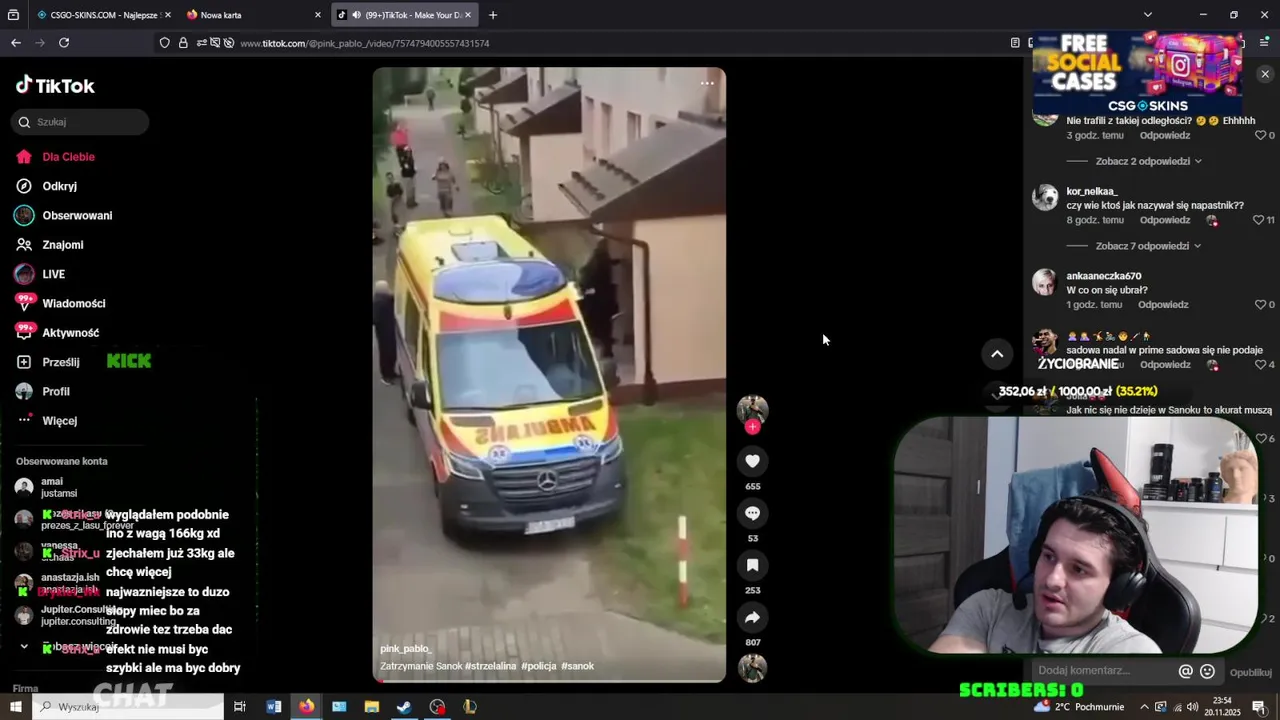
Task: Click the #sanok hashtag
Action: 578,666
